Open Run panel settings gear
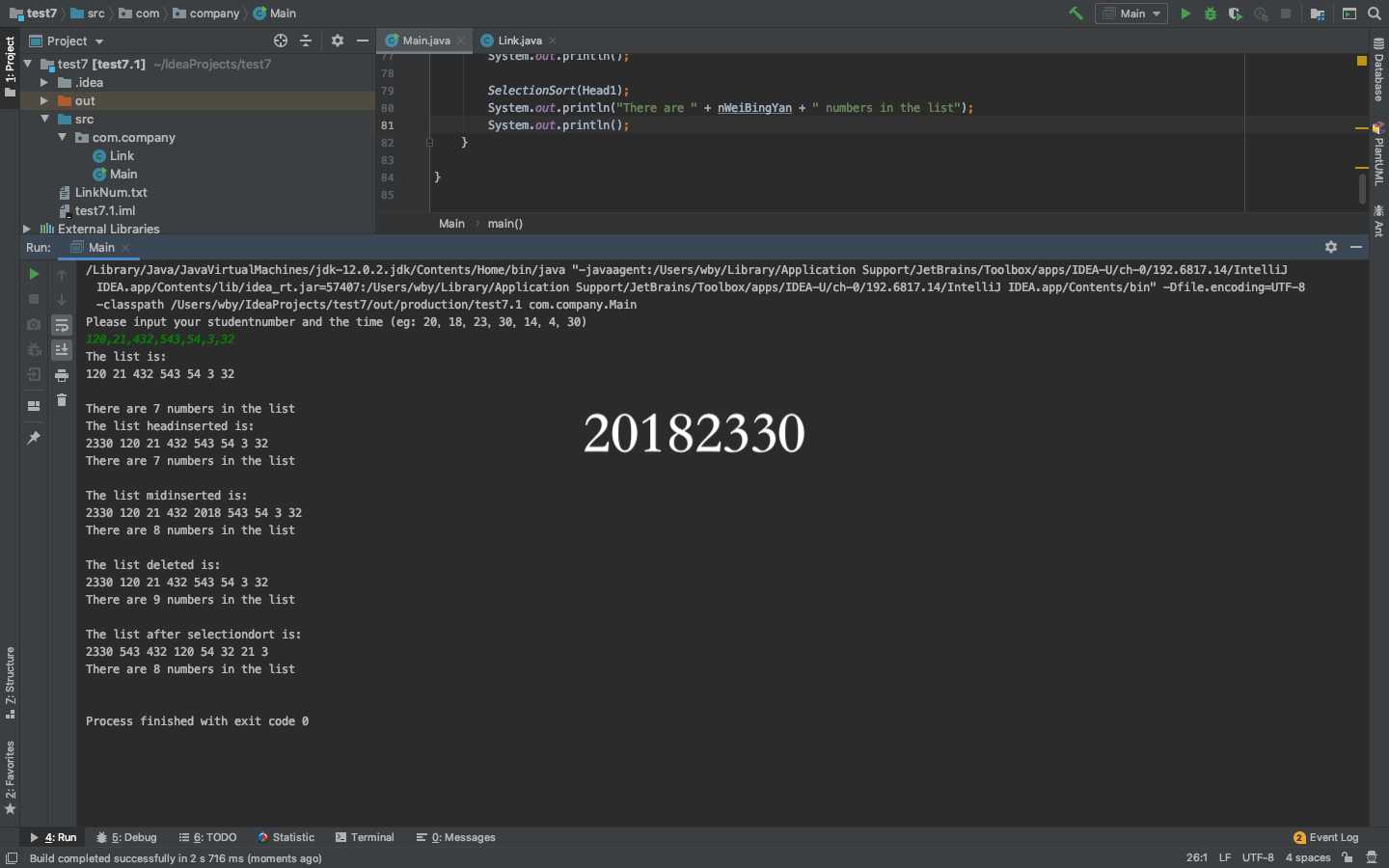 (1331, 247)
